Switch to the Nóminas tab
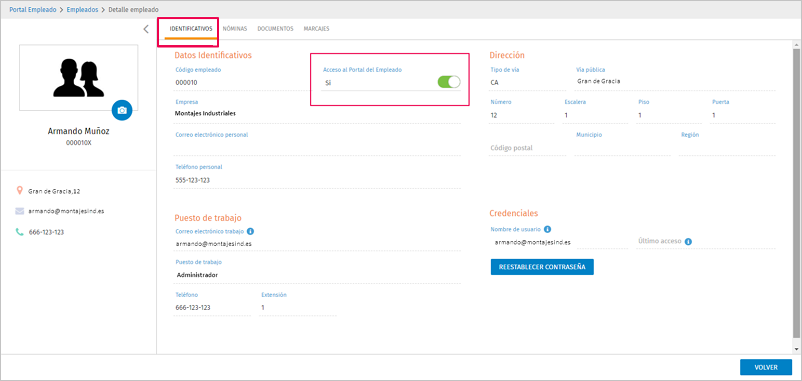Viewport: 802px width, 381px height. [x=235, y=29]
